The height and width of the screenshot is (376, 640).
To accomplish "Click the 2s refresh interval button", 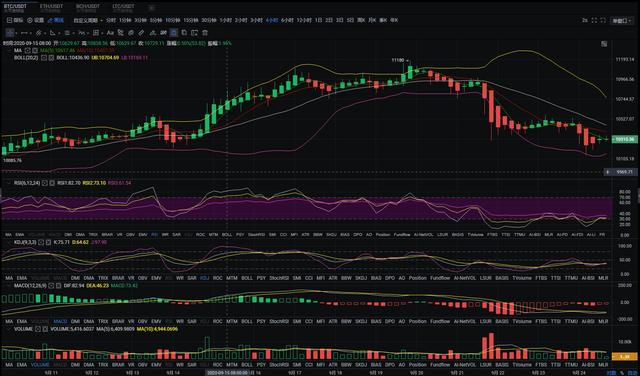I will point(585,20).
